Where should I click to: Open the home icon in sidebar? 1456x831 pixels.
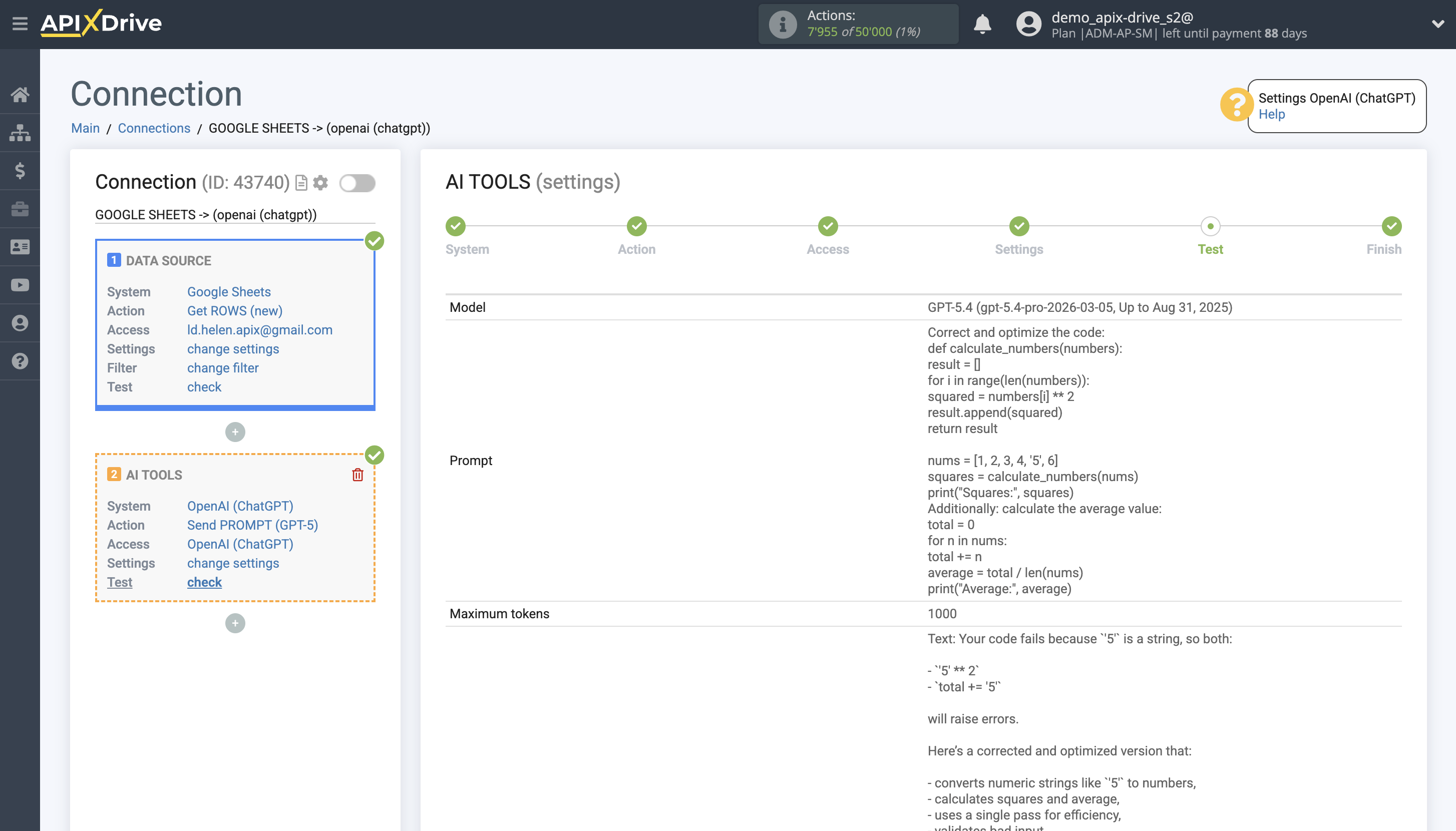click(x=20, y=95)
